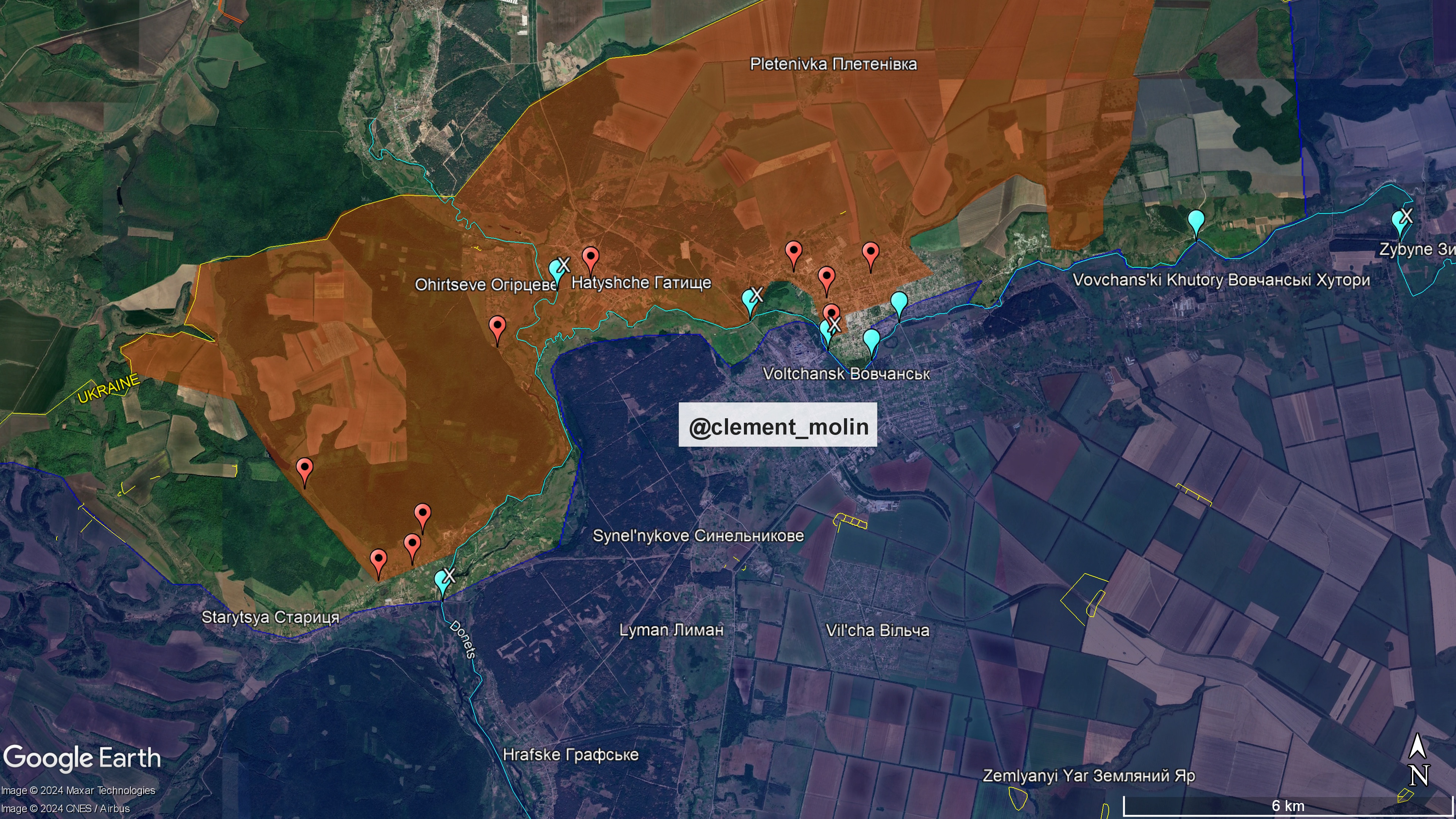Viewport: 1456px width, 819px height.
Task: Click the yellow UKRAINE border label
Action: (x=108, y=389)
